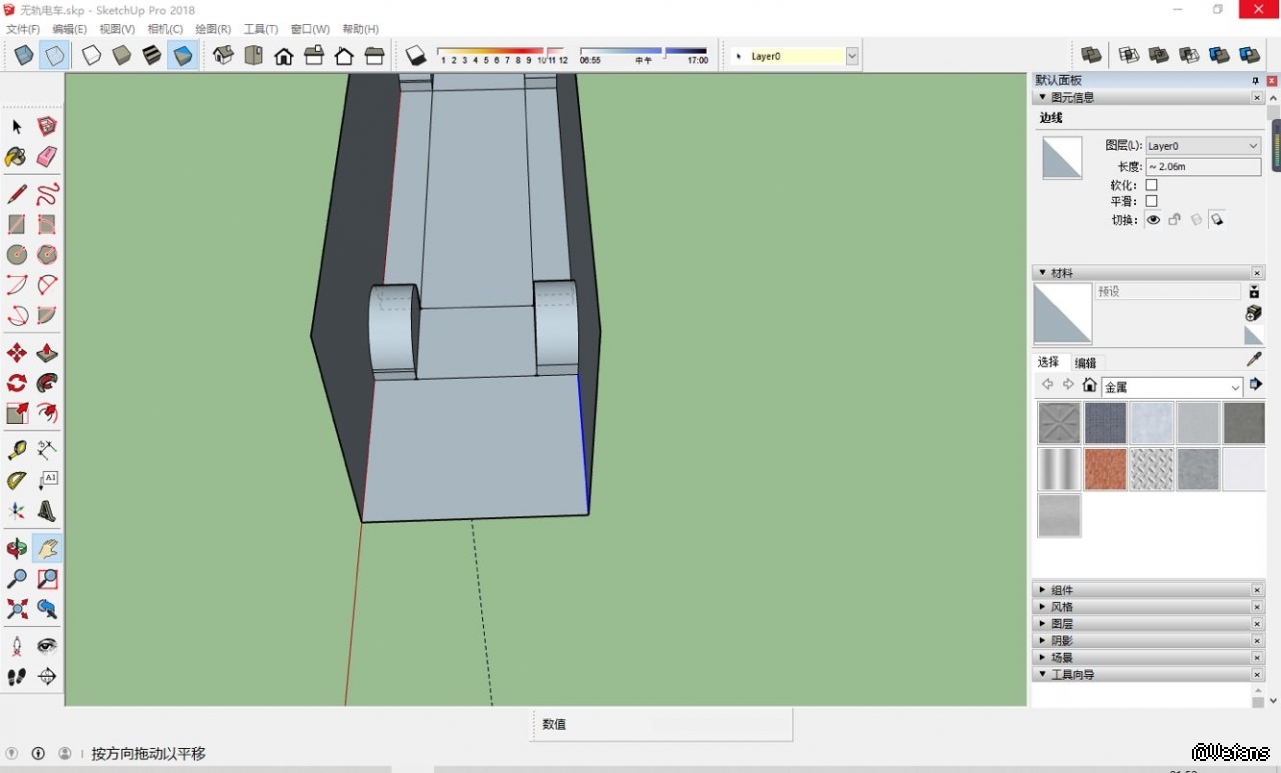This screenshot has width=1281, height=773.
Task: Select the Eraser tool
Action: tap(47, 157)
